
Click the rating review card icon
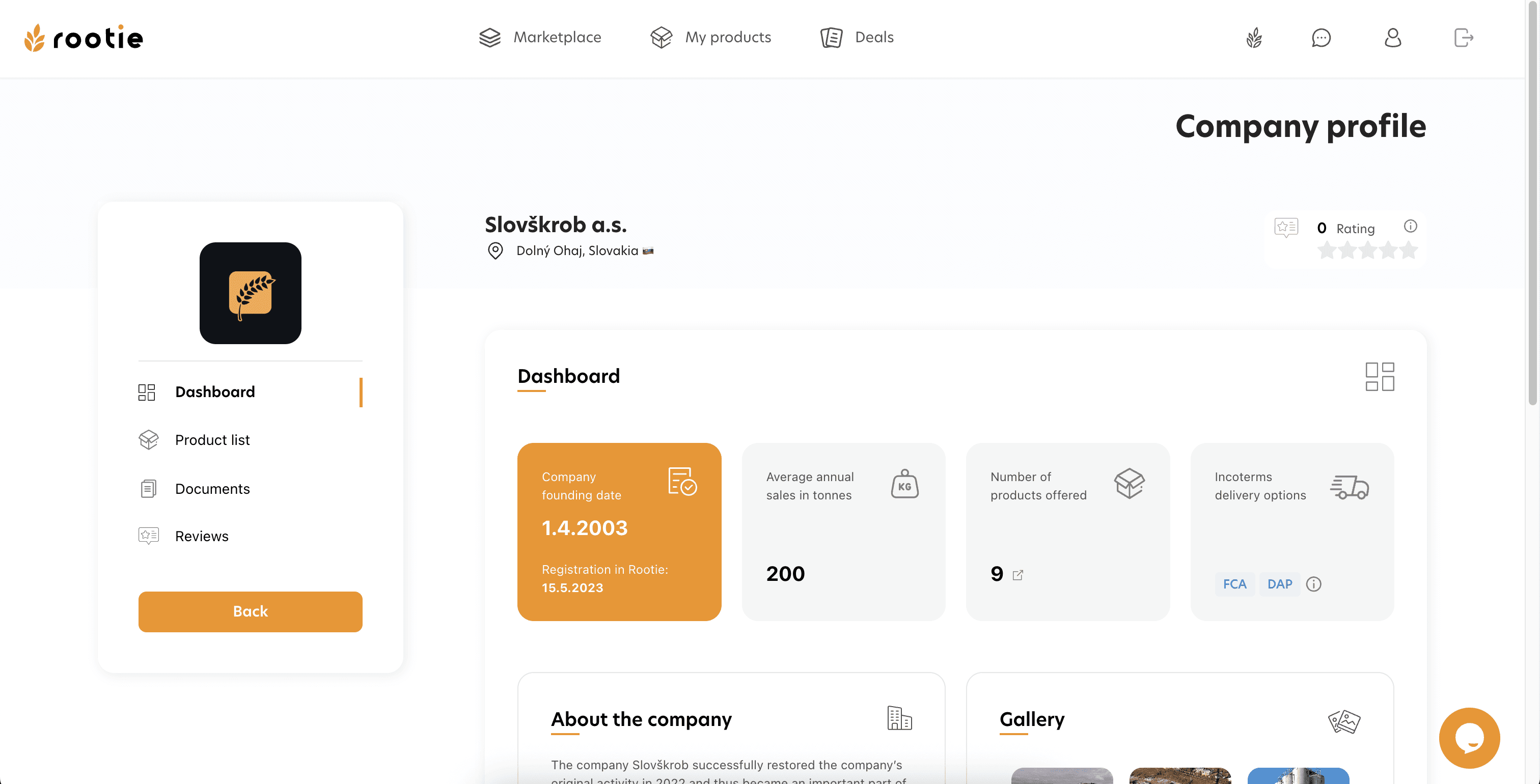click(1286, 228)
